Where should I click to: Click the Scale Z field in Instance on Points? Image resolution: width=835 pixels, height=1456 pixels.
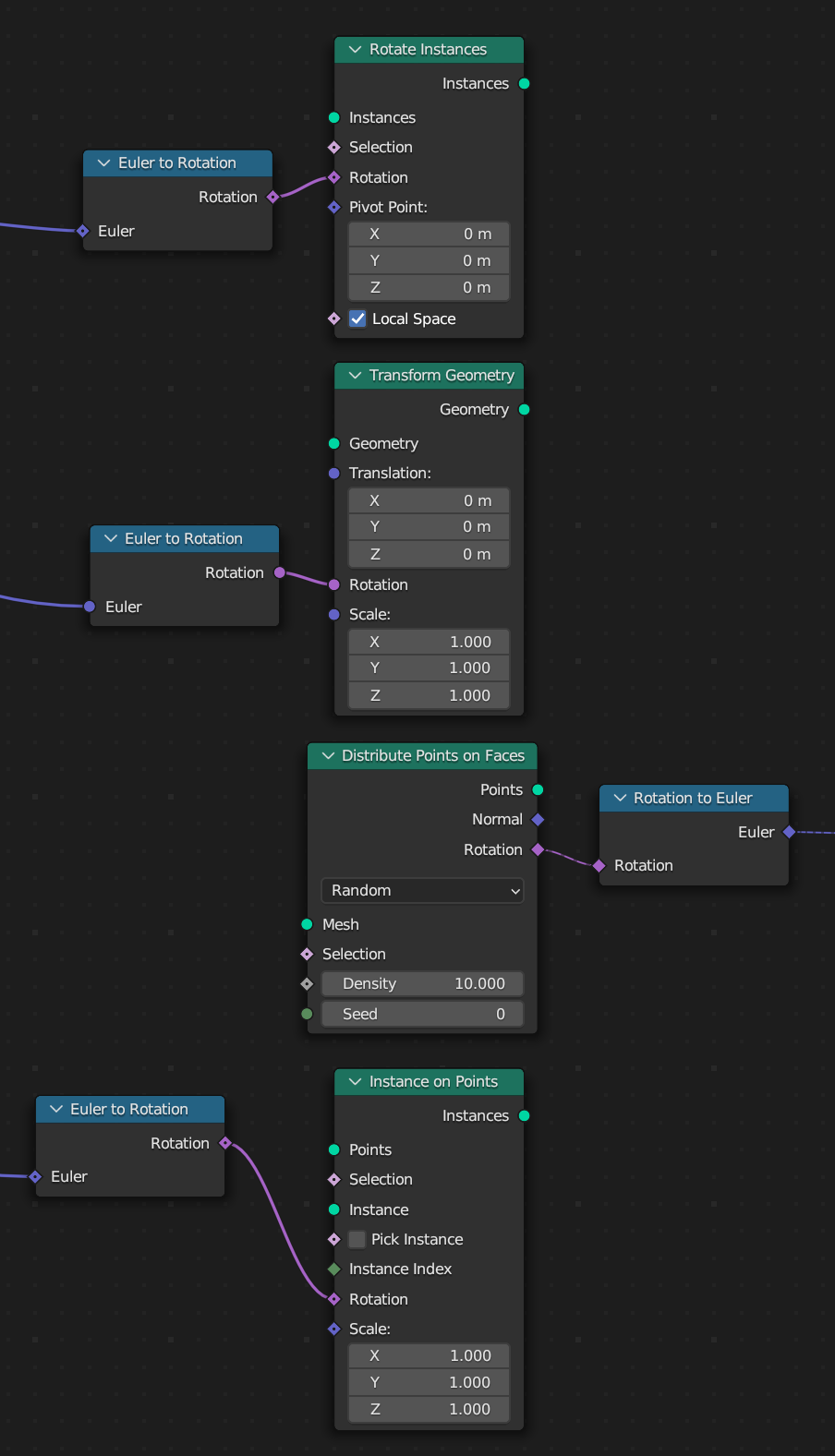(x=429, y=1410)
